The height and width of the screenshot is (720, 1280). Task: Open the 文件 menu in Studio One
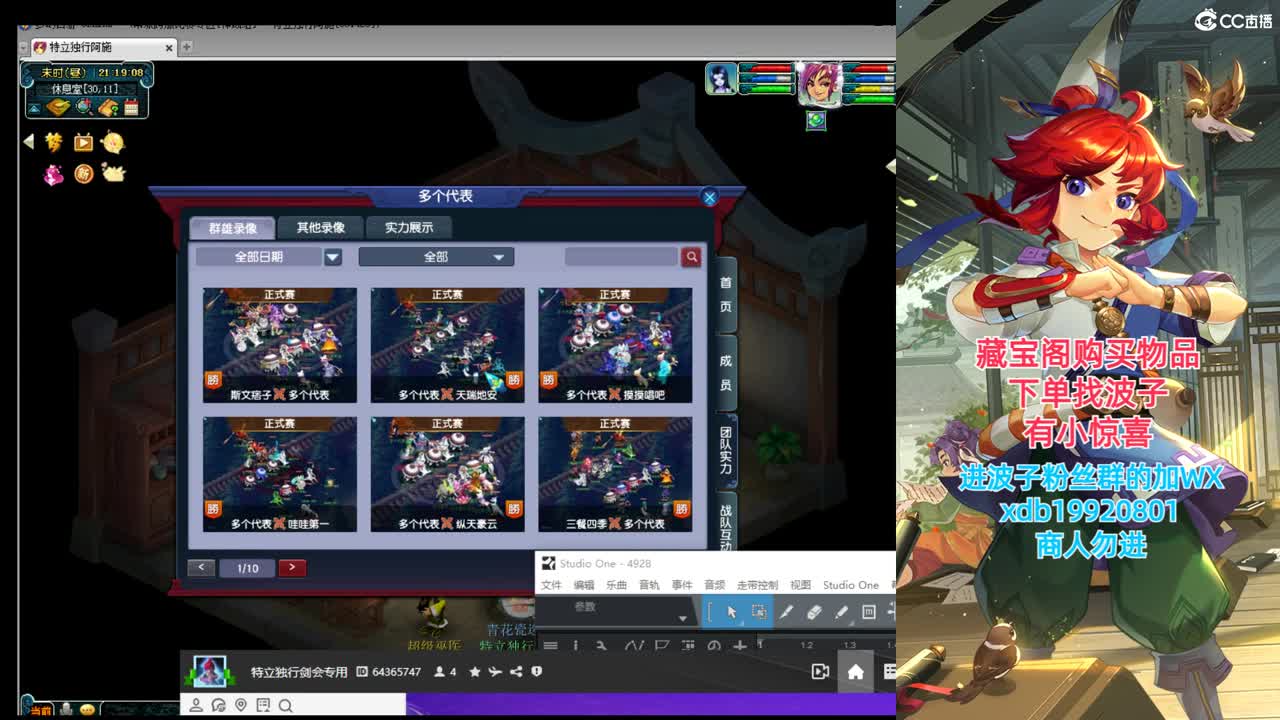click(551, 584)
